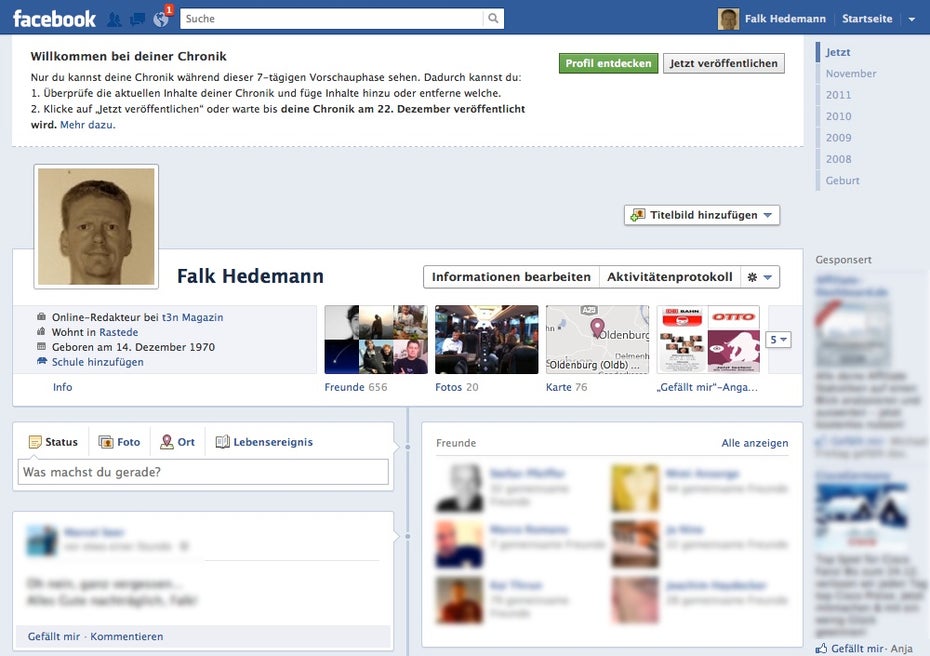Jump to 2010 in timeline
This screenshot has width=930, height=656.
tap(838, 116)
